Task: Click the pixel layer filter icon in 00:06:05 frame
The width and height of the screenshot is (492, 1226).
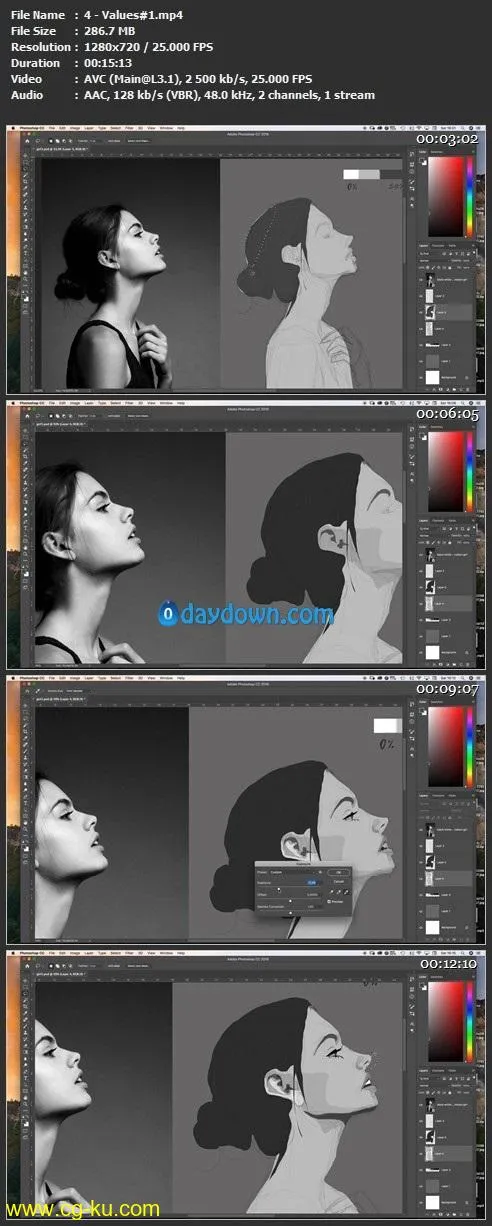Action: pyautogui.click(x=444, y=528)
